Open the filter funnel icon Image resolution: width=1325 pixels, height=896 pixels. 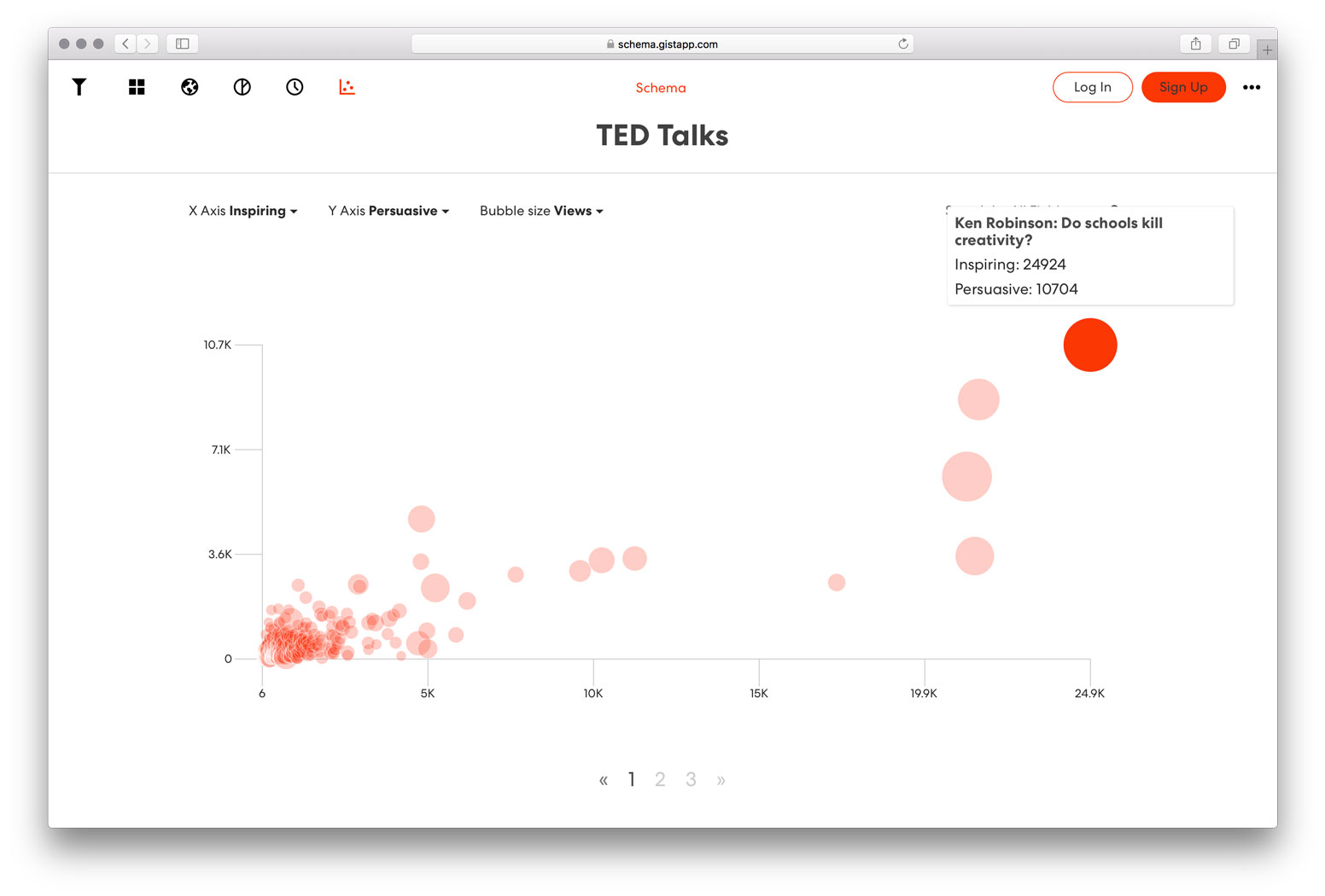pyautogui.click(x=79, y=87)
